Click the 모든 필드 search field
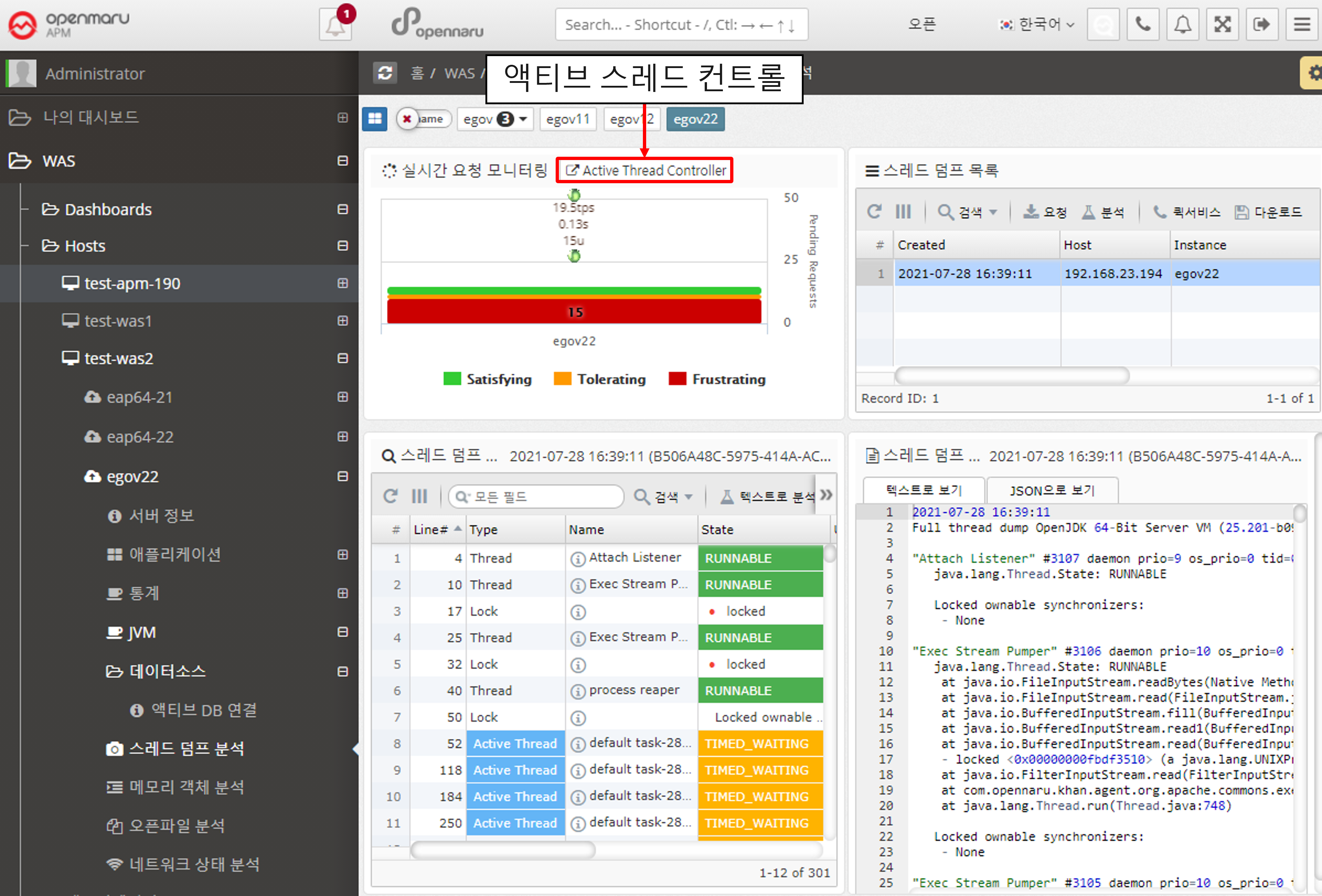The image size is (1322, 896). pos(536,497)
